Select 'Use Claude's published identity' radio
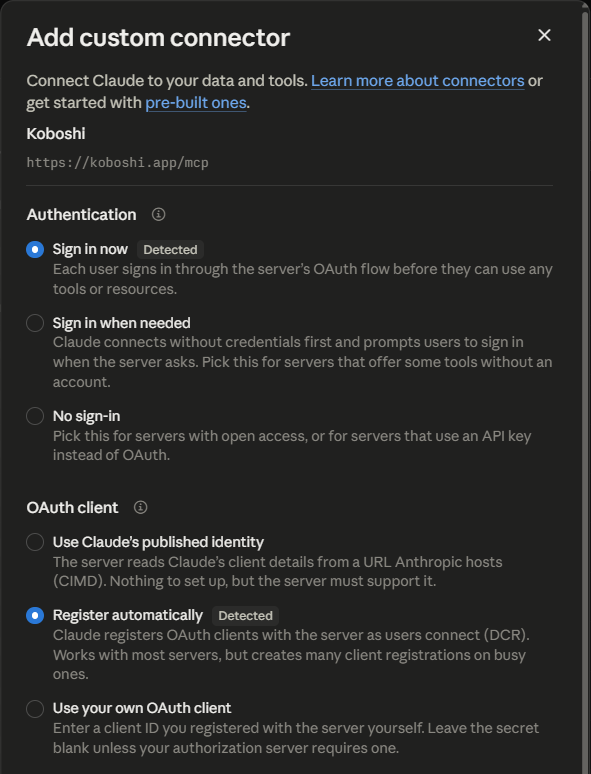Viewport: 591px width, 774px height. (x=35, y=542)
